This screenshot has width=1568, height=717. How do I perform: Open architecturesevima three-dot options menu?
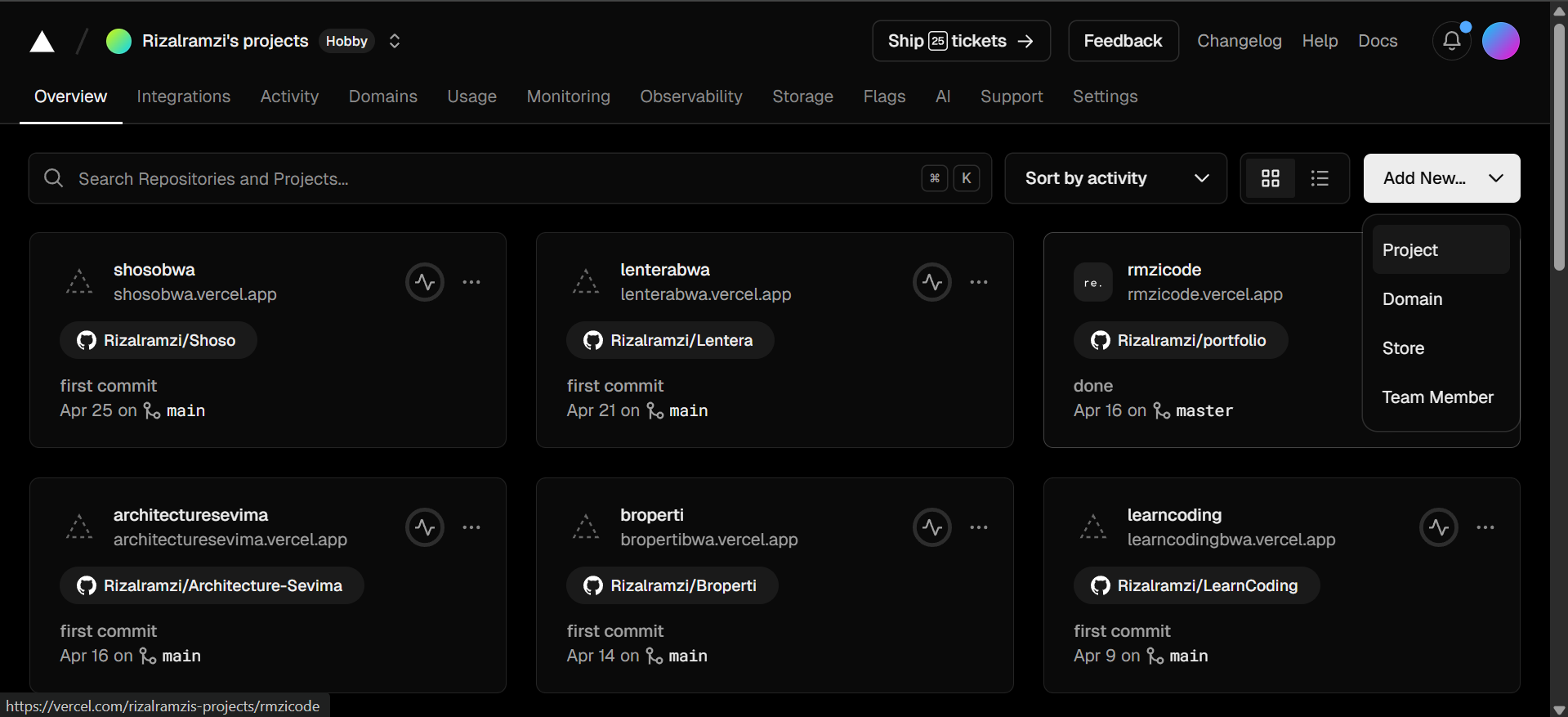pyautogui.click(x=471, y=527)
